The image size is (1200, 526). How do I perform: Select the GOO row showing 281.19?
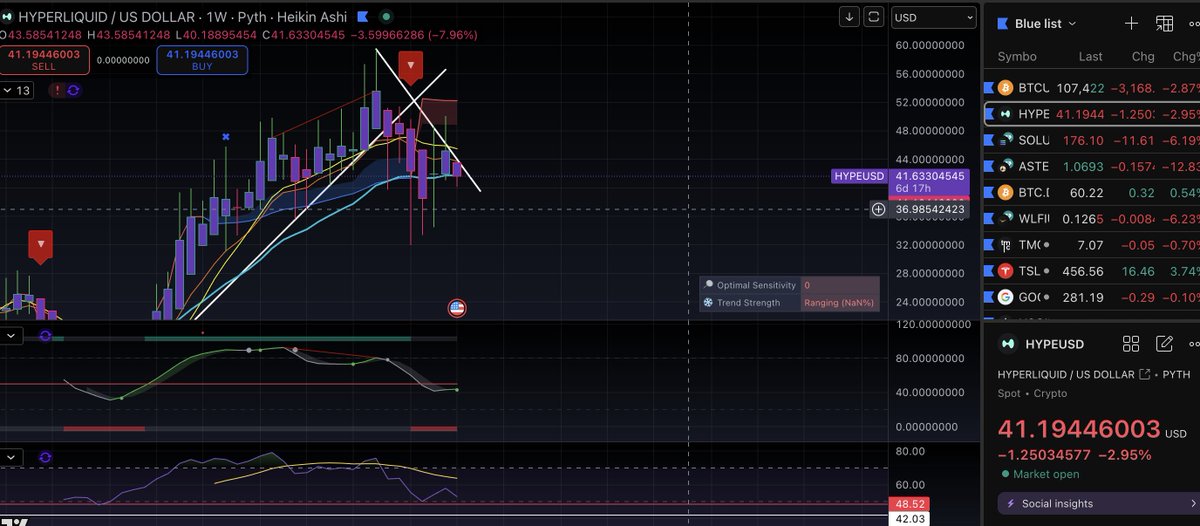(1092, 297)
